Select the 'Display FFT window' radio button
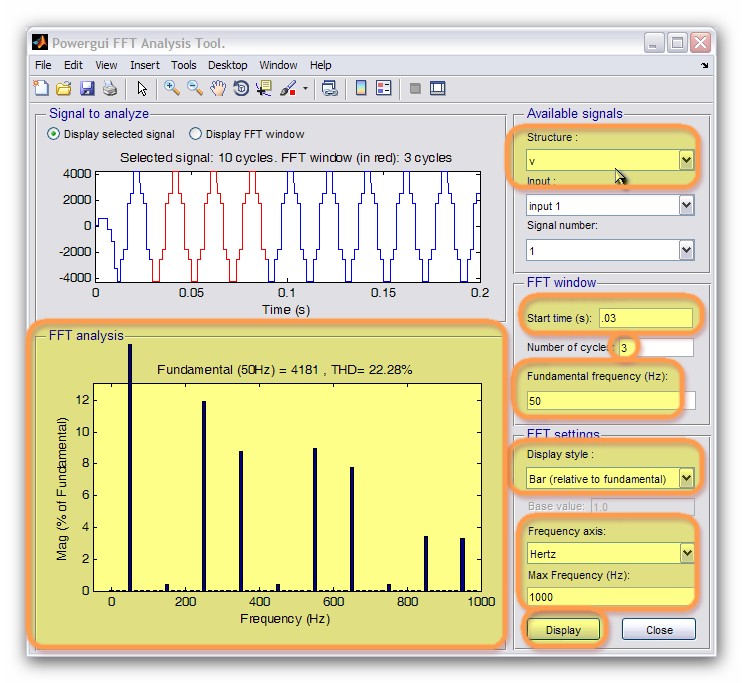The height and width of the screenshot is (683, 743). pos(196,134)
